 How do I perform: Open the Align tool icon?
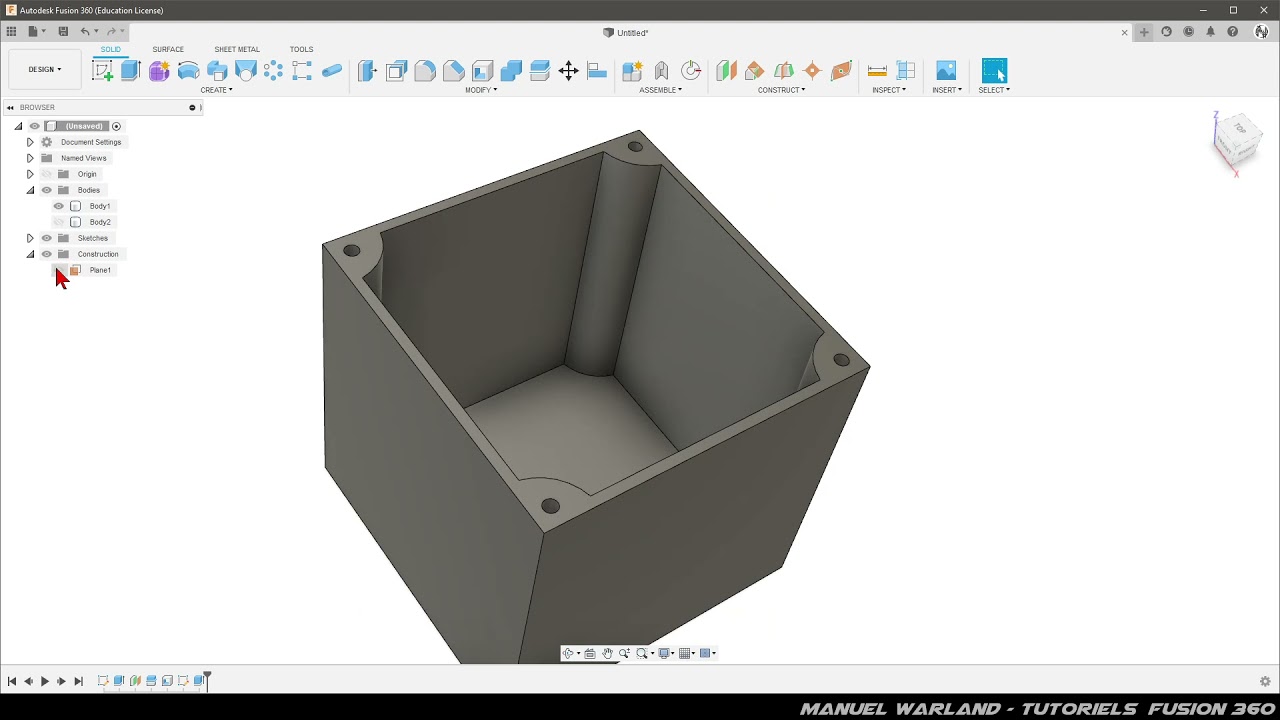coord(597,71)
